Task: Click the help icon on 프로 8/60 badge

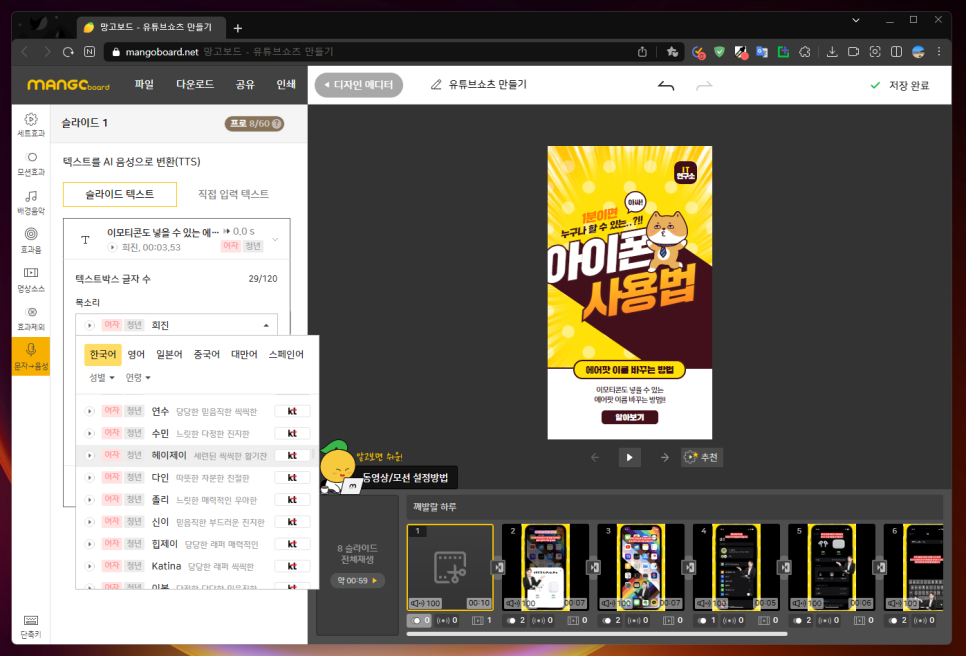Action: click(277, 124)
